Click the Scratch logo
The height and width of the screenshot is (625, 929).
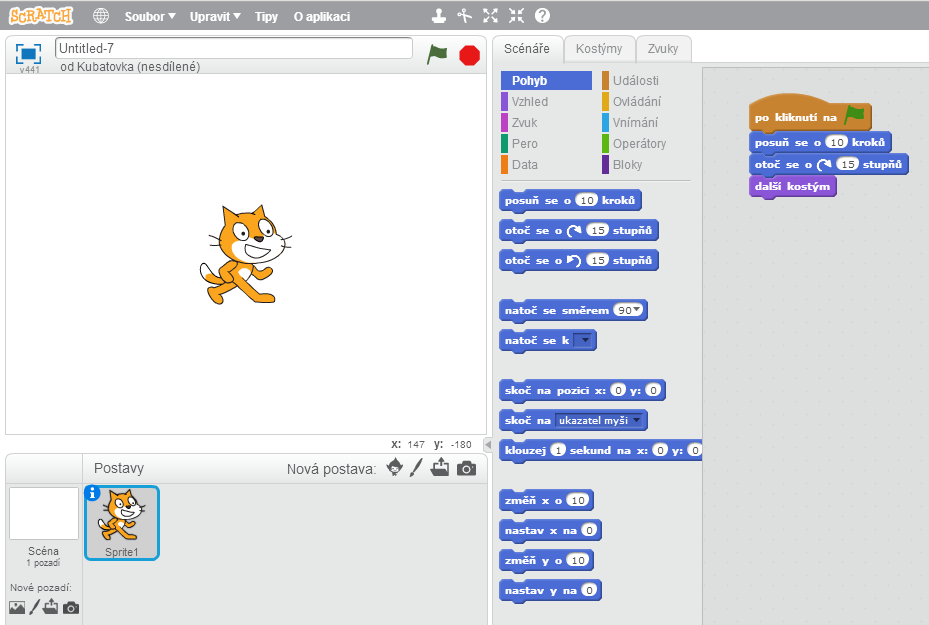[40, 15]
